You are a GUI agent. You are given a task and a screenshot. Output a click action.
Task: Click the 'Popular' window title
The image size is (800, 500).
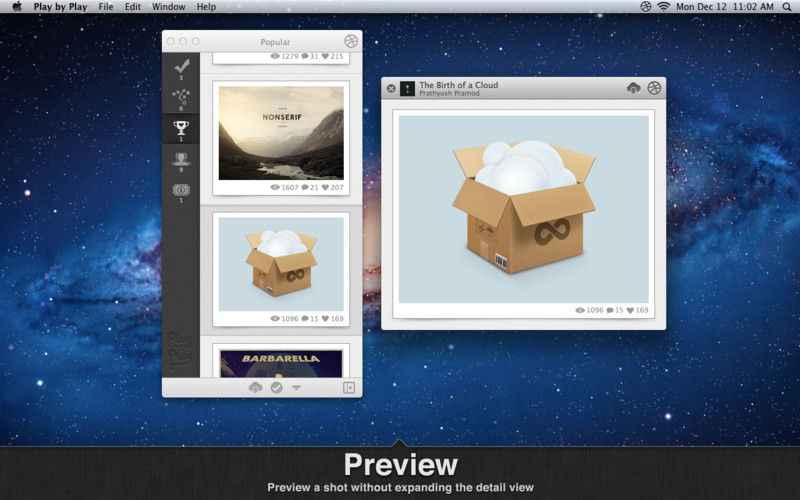click(x=275, y=42)
